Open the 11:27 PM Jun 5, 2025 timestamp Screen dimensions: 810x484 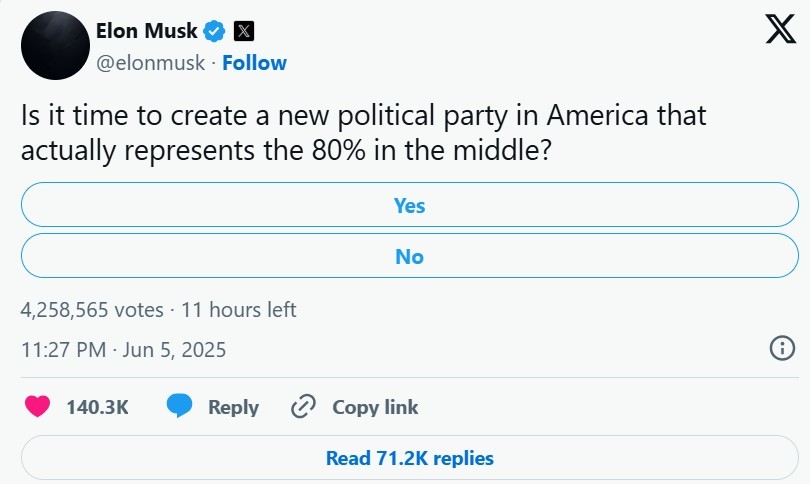pyautogui.click(x=123, y=350)
